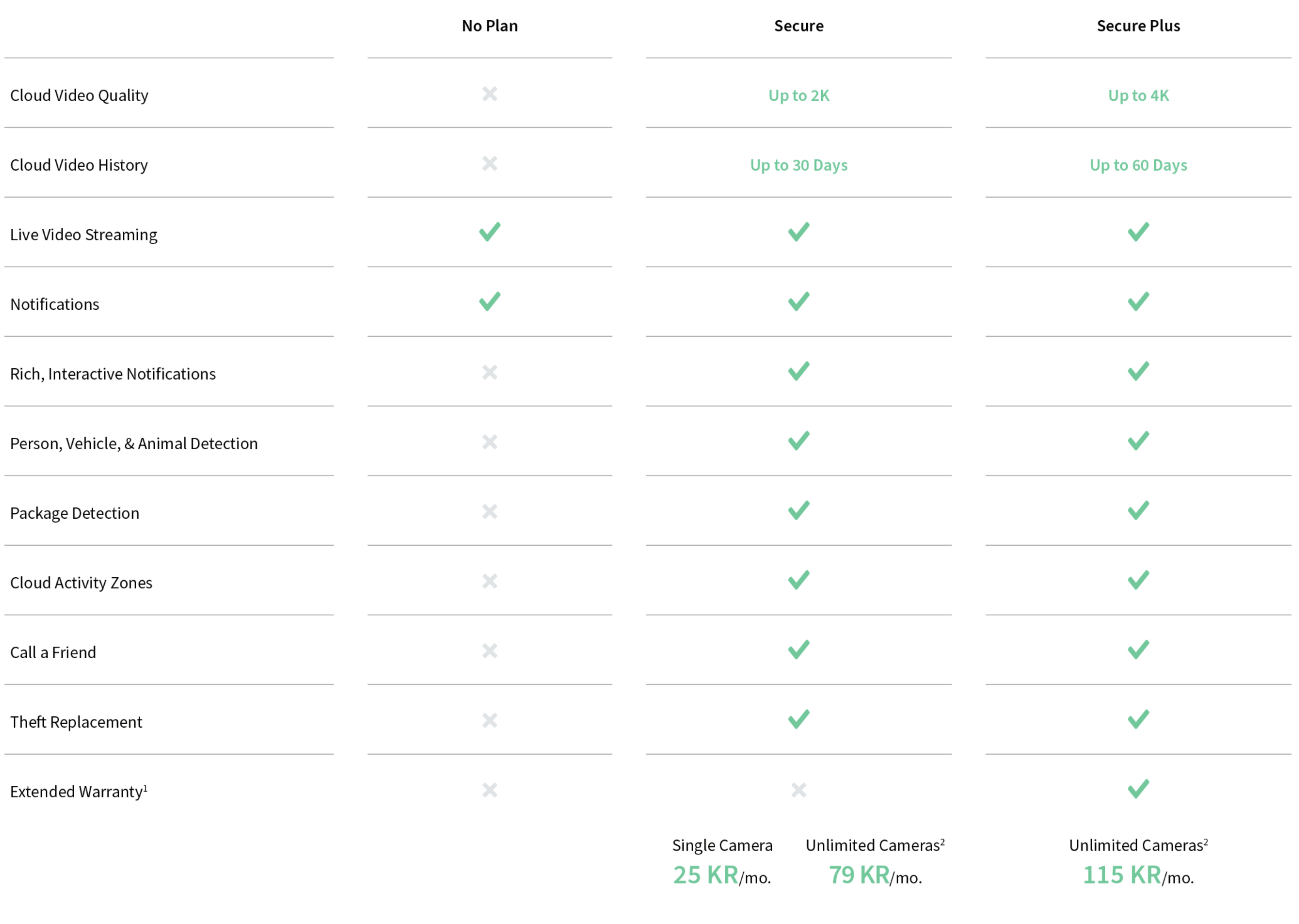
Task: Select the 115 KR/mo. Secure Plus price
Action: point(1138,875)
